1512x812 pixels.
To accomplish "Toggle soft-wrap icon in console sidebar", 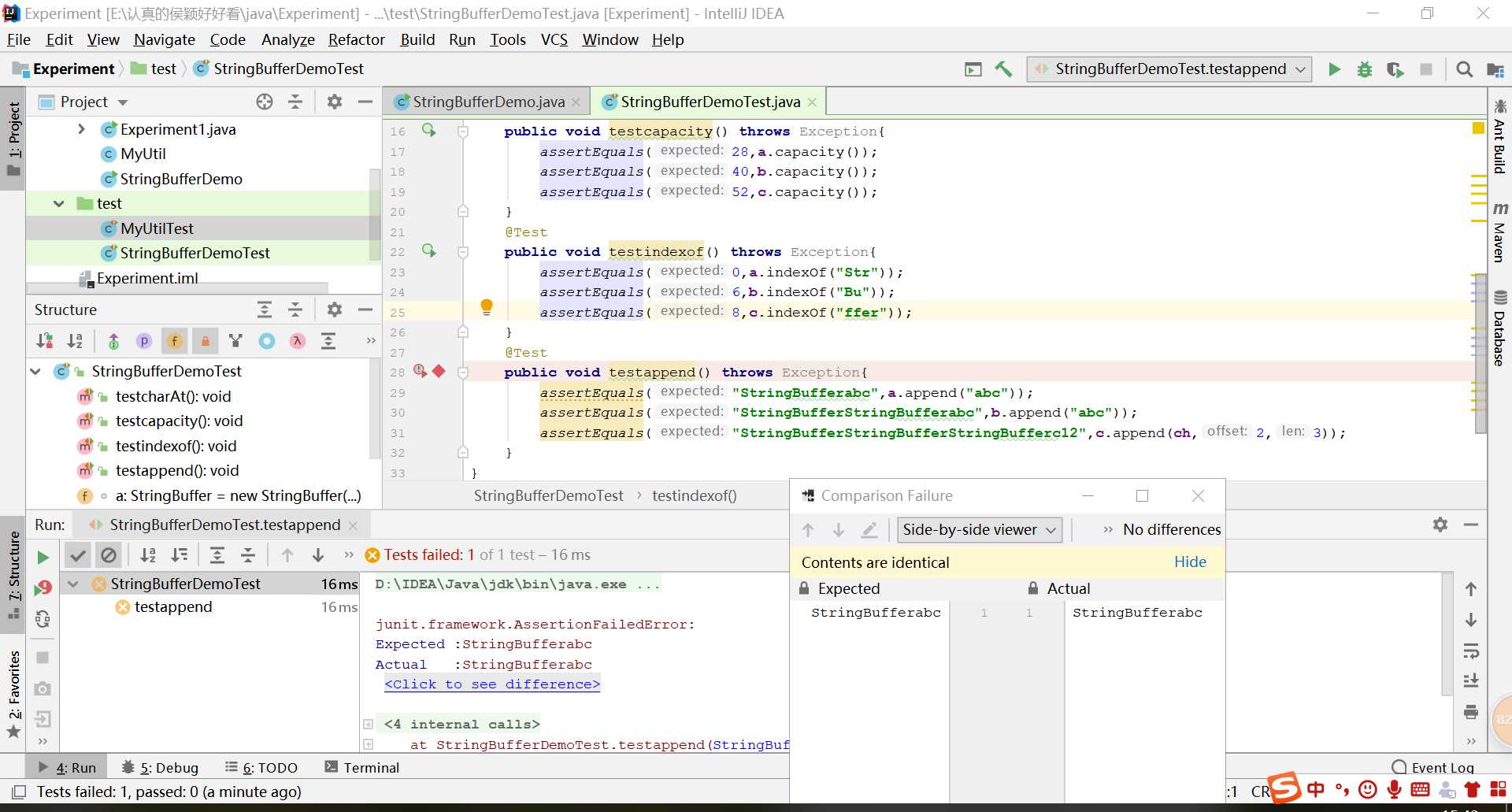I will tap(1471, 651).
